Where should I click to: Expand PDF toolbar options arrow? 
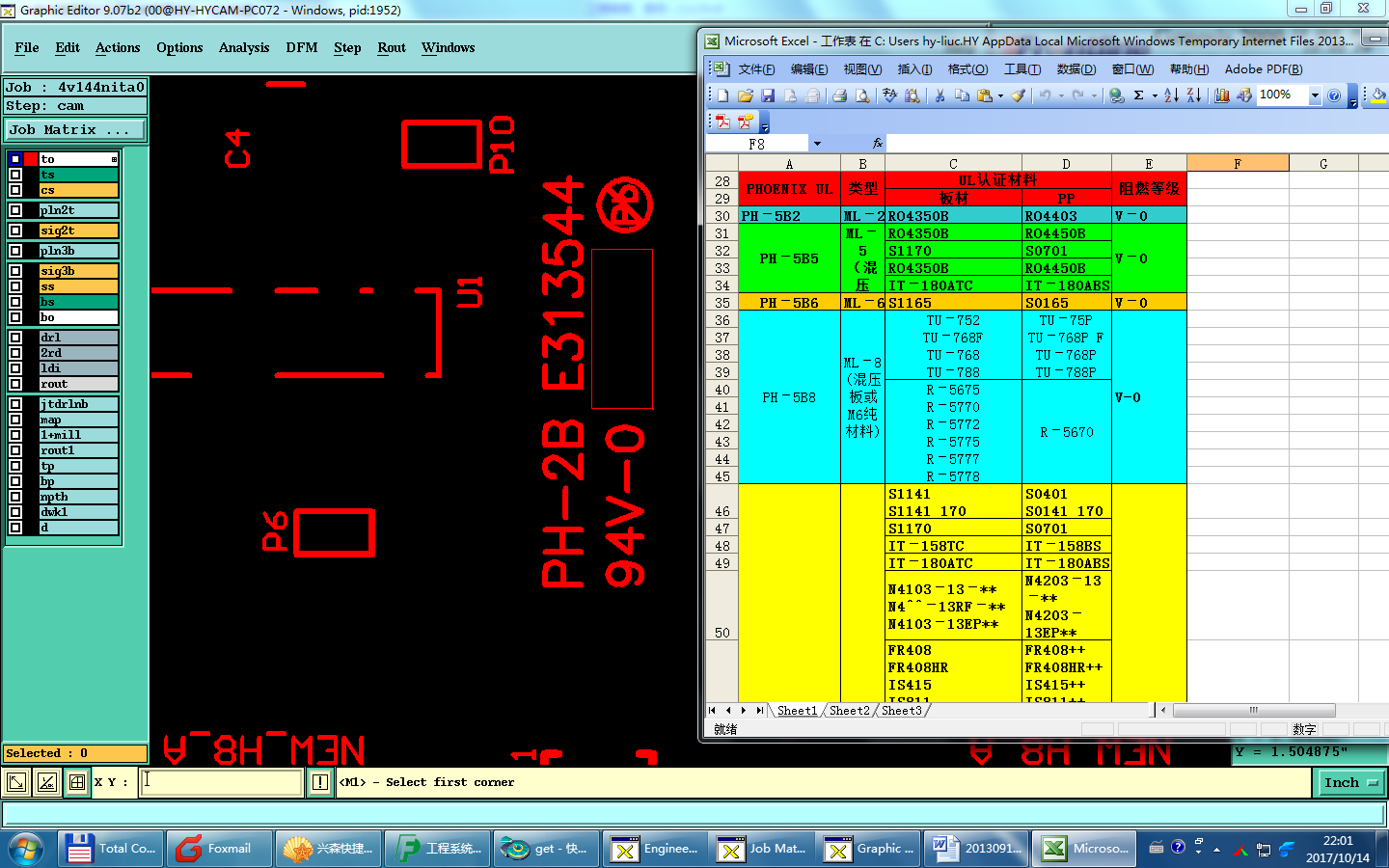pyautogui.click(x=765, y=122)
